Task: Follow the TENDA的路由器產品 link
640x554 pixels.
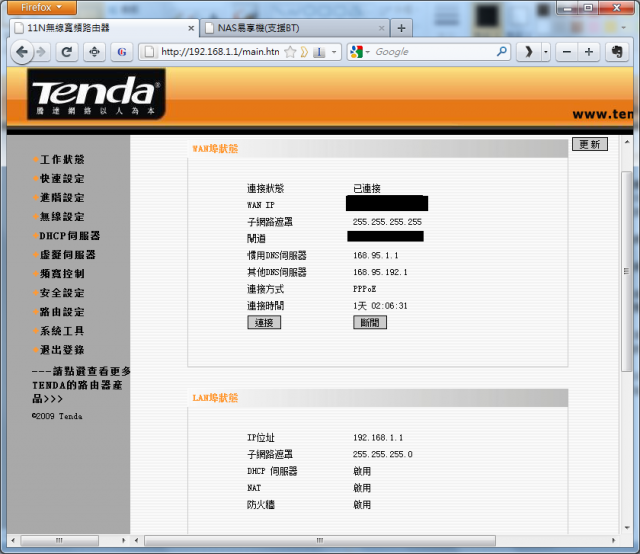Action: point(81,385)
